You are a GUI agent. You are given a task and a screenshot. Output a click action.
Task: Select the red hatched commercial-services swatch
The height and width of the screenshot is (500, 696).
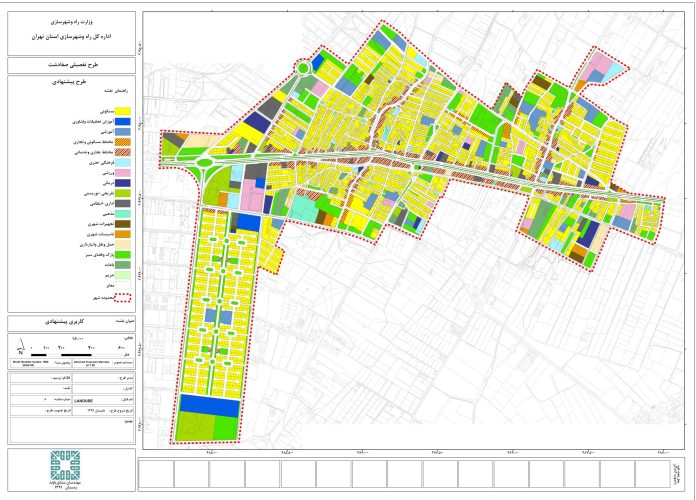123,152
